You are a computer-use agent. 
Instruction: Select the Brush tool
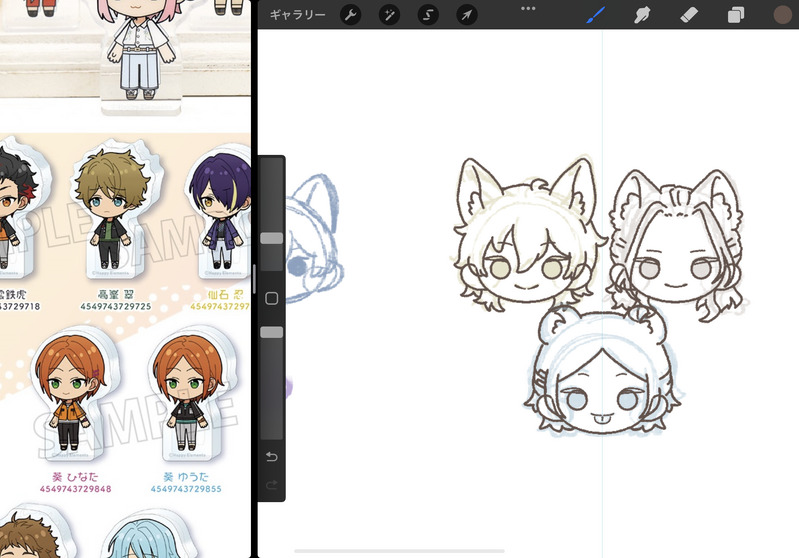coord(595,15)
